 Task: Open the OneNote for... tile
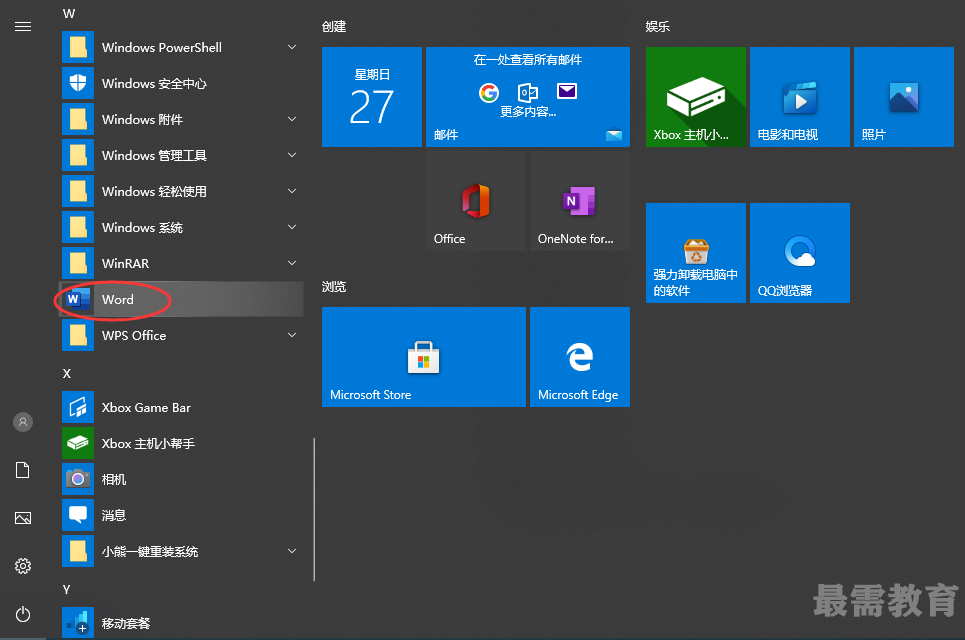point(580,201)
